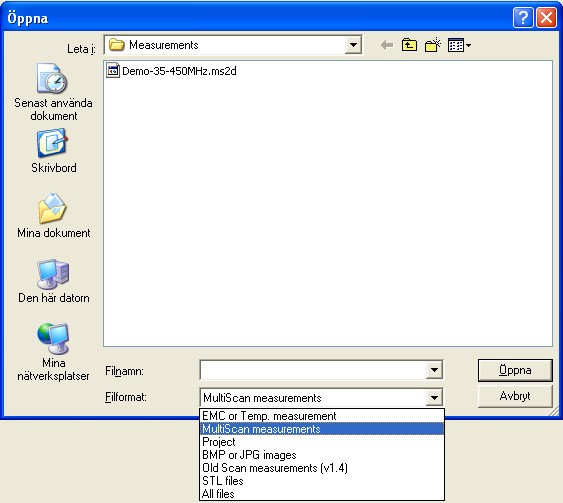Open the Mina dokument folder shortcut

click(53, 216)
